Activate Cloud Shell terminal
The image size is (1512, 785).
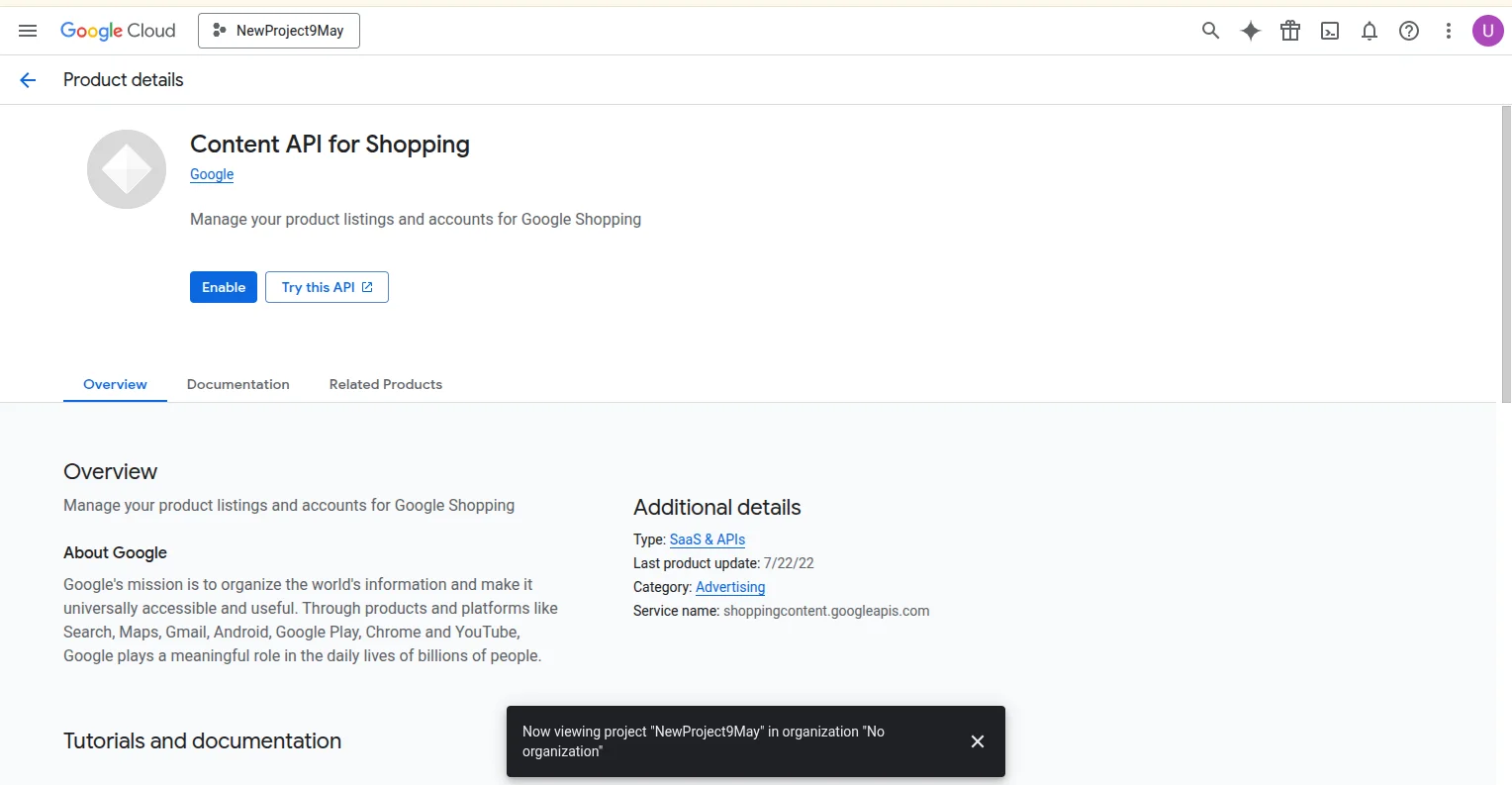[1329, 31]
